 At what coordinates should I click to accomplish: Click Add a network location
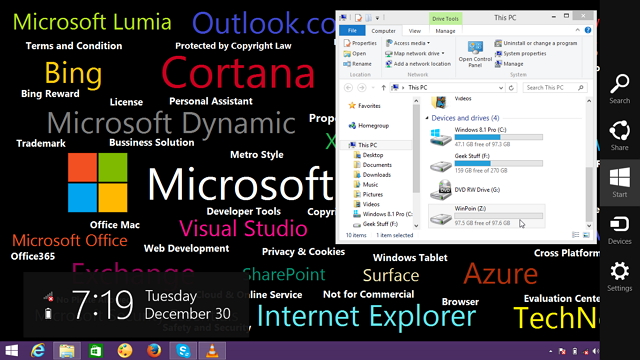(418, 64)
